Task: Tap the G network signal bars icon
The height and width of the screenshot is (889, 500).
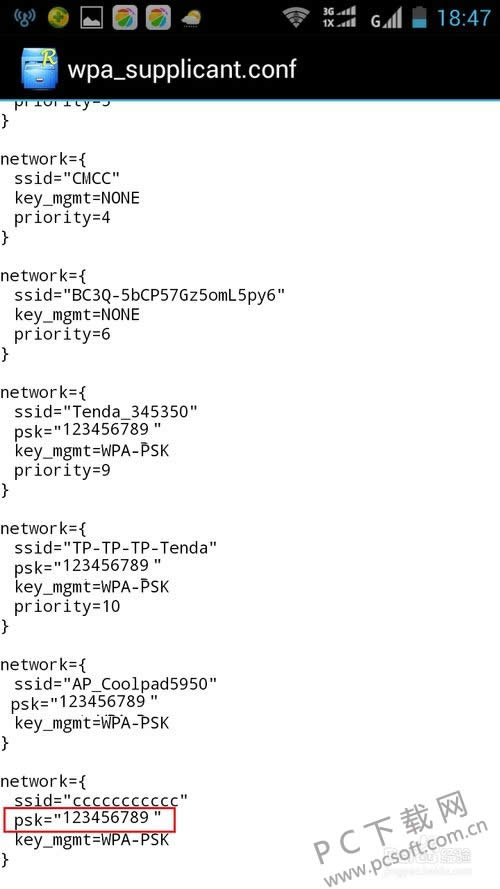Action: tap(385, 19)
